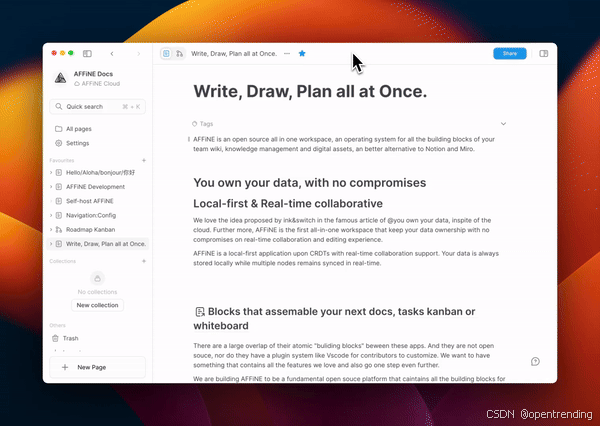Switch to edgeless mode icon
Viewport: 600px width, 426px height.
179,54
